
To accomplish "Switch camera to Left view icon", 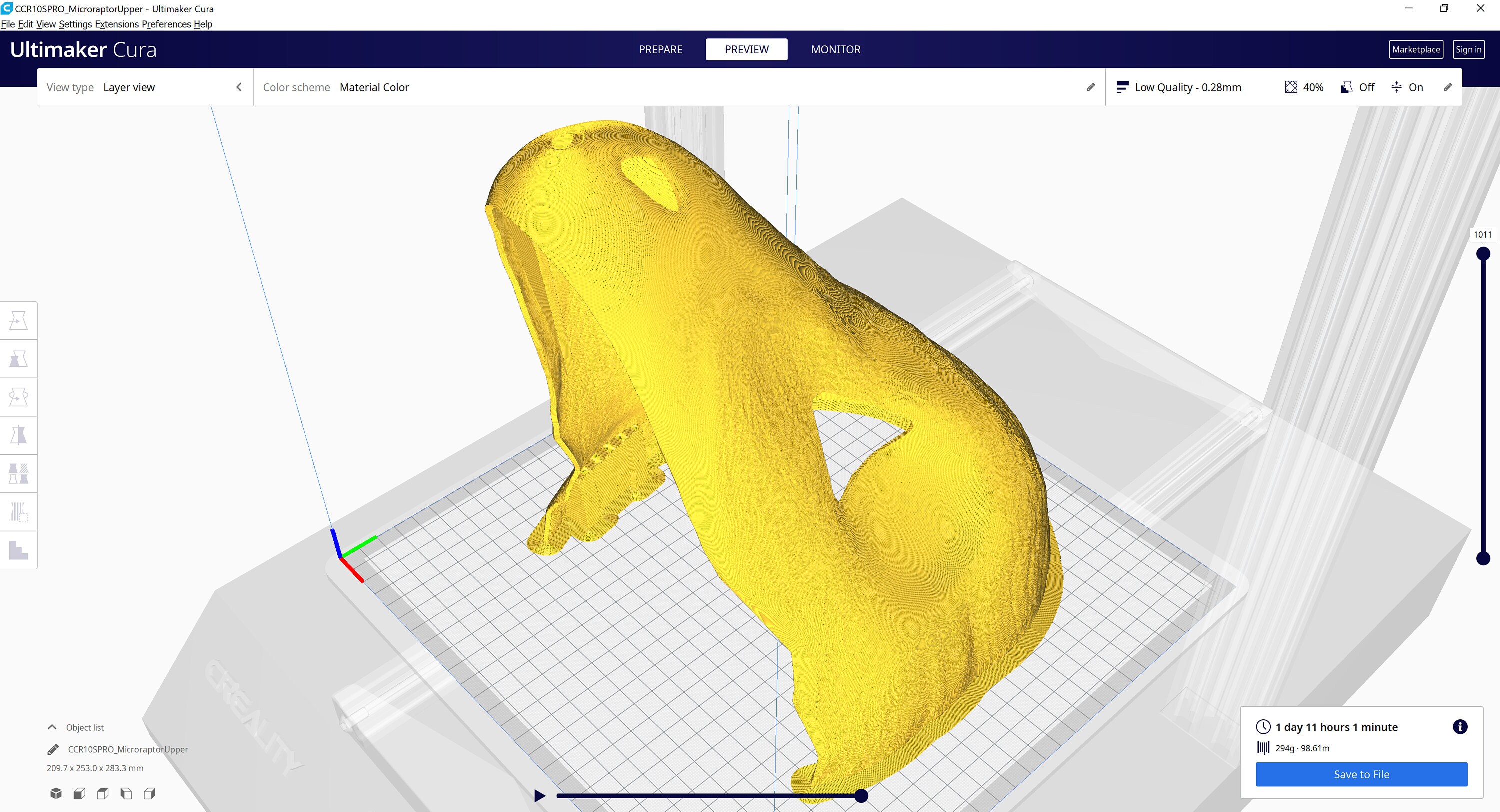I will 126,793.
